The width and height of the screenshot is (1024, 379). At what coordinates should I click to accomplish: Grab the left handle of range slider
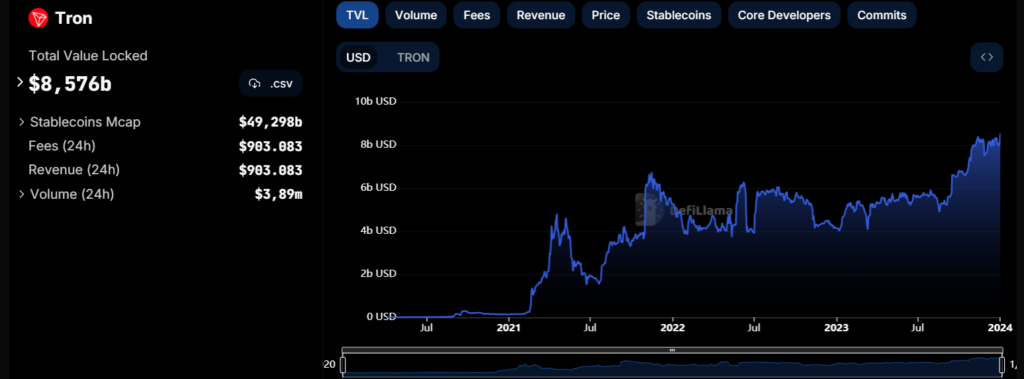click(342, 365)
